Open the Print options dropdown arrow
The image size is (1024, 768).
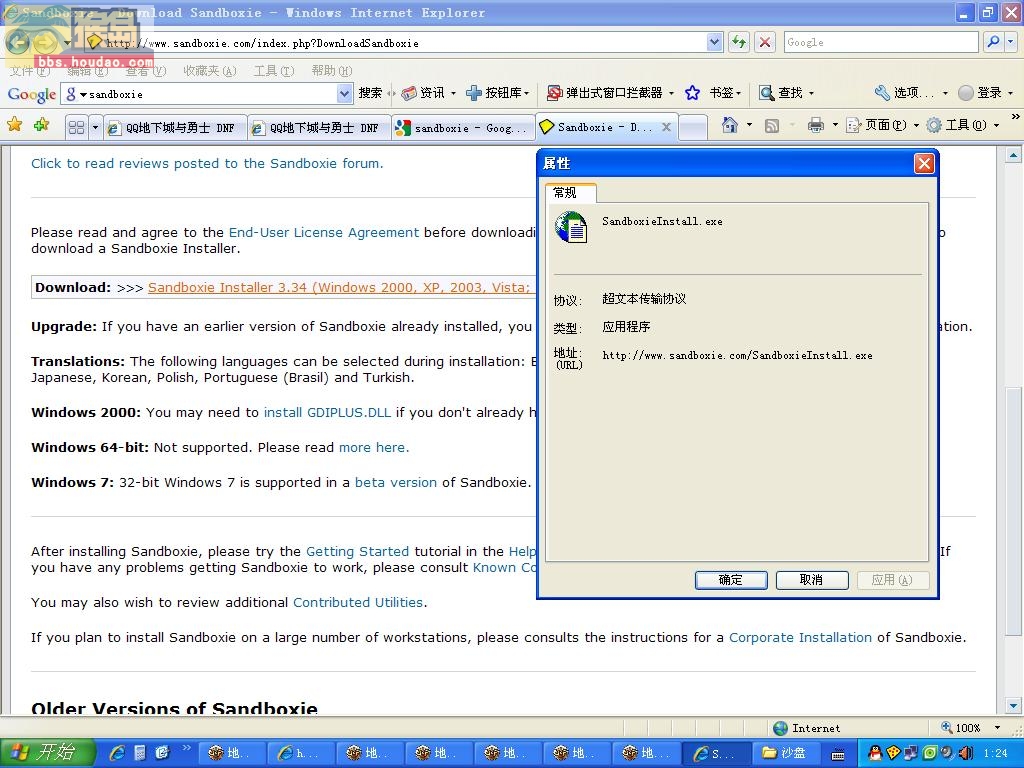pyautogui.click(x=834, y=125)
